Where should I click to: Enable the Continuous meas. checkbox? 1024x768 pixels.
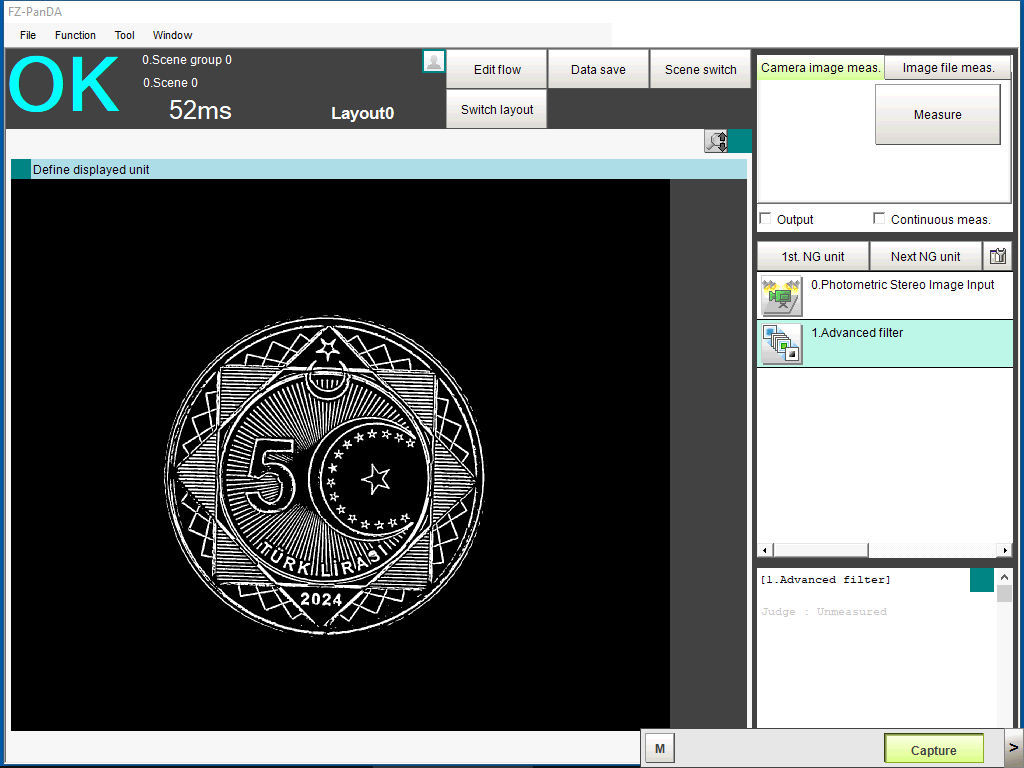click(879, 219)
